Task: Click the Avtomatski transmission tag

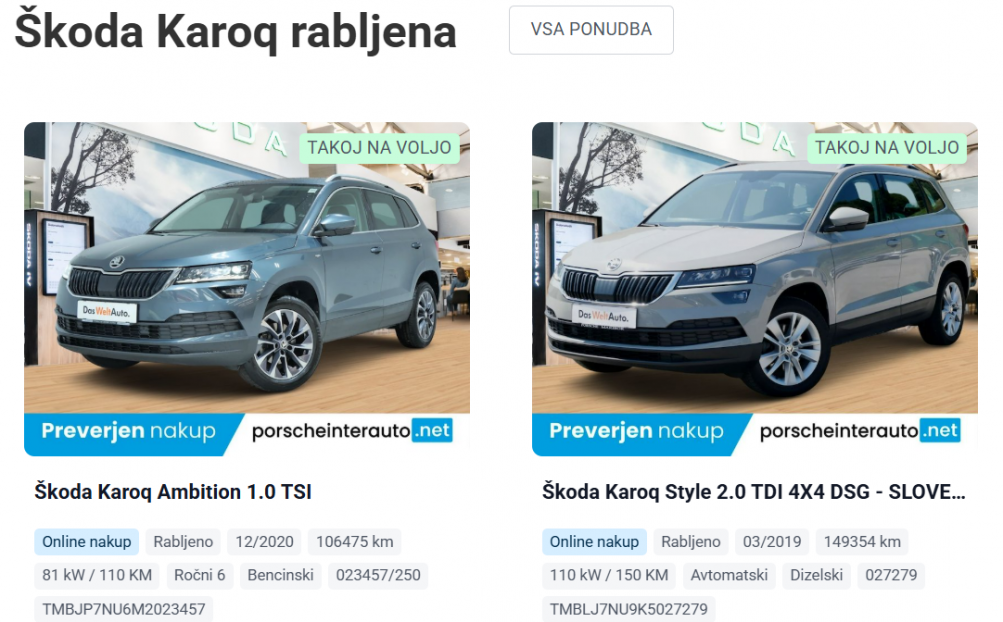Action: (x=729, y=575)
